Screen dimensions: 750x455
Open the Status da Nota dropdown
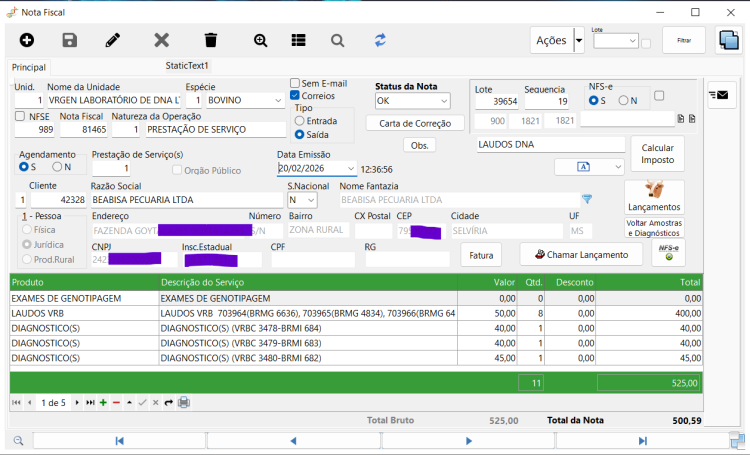(412, 101)
